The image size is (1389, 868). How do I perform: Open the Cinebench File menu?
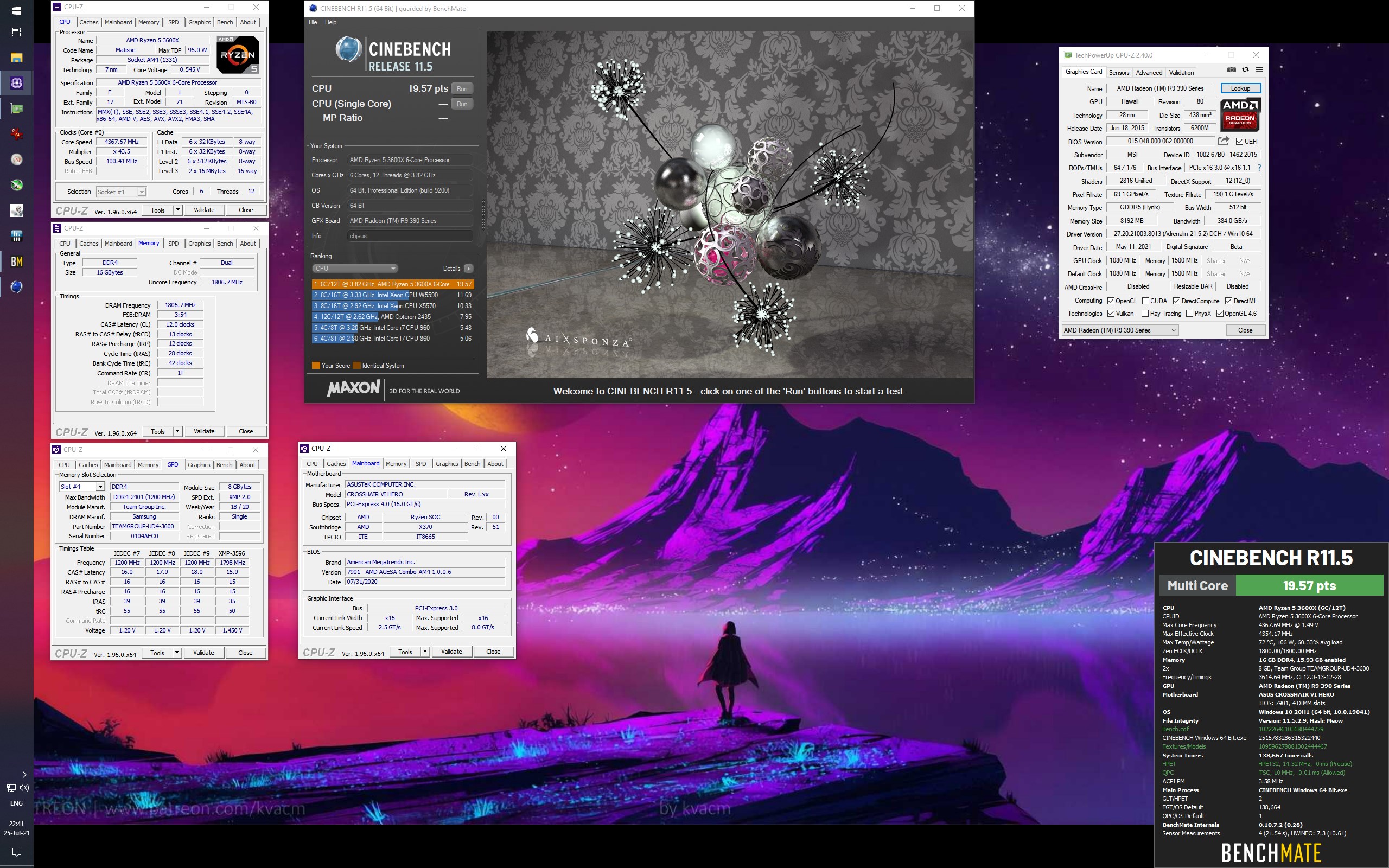[x=313, y=22]
